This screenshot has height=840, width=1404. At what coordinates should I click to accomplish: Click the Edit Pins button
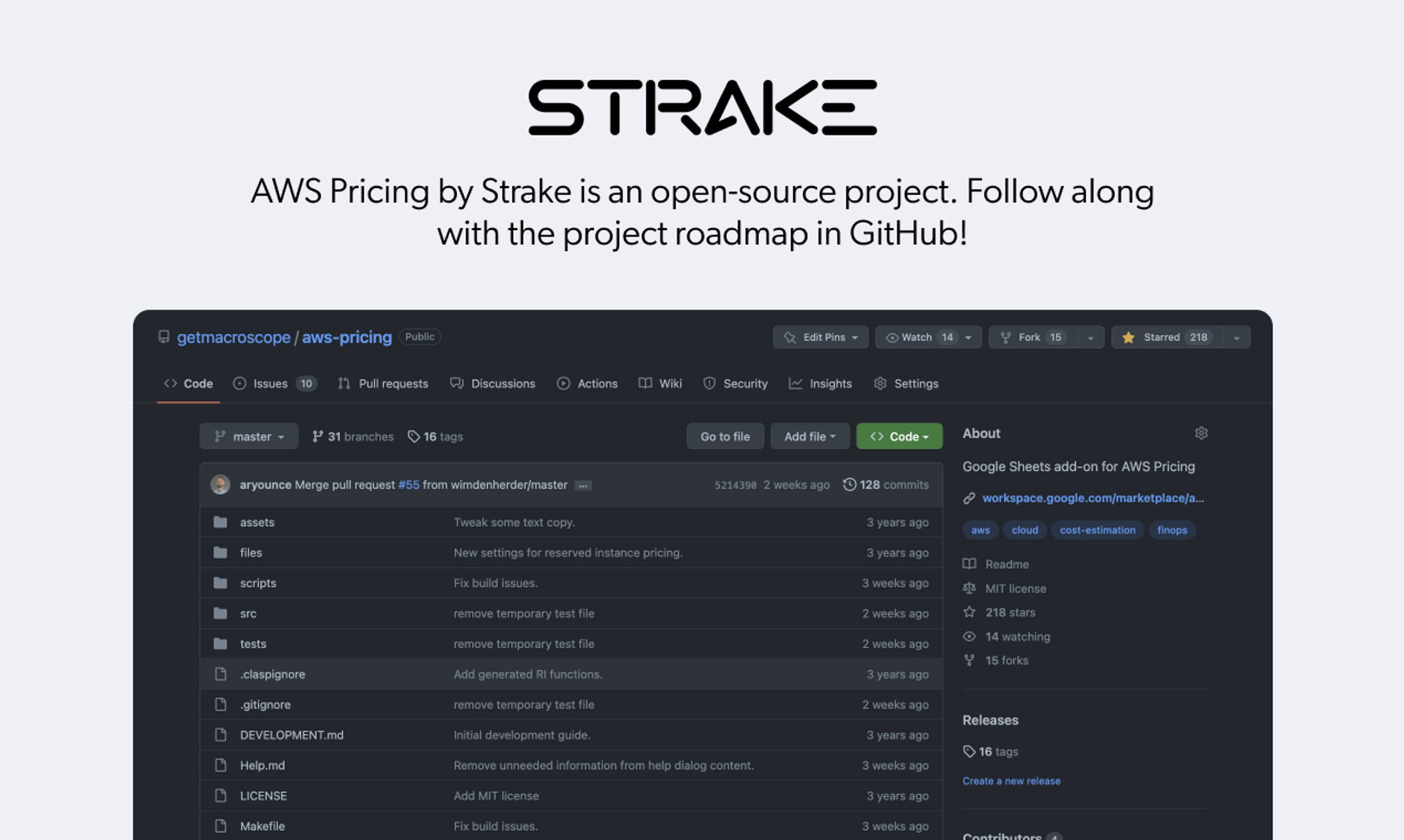tap(821, 338)
